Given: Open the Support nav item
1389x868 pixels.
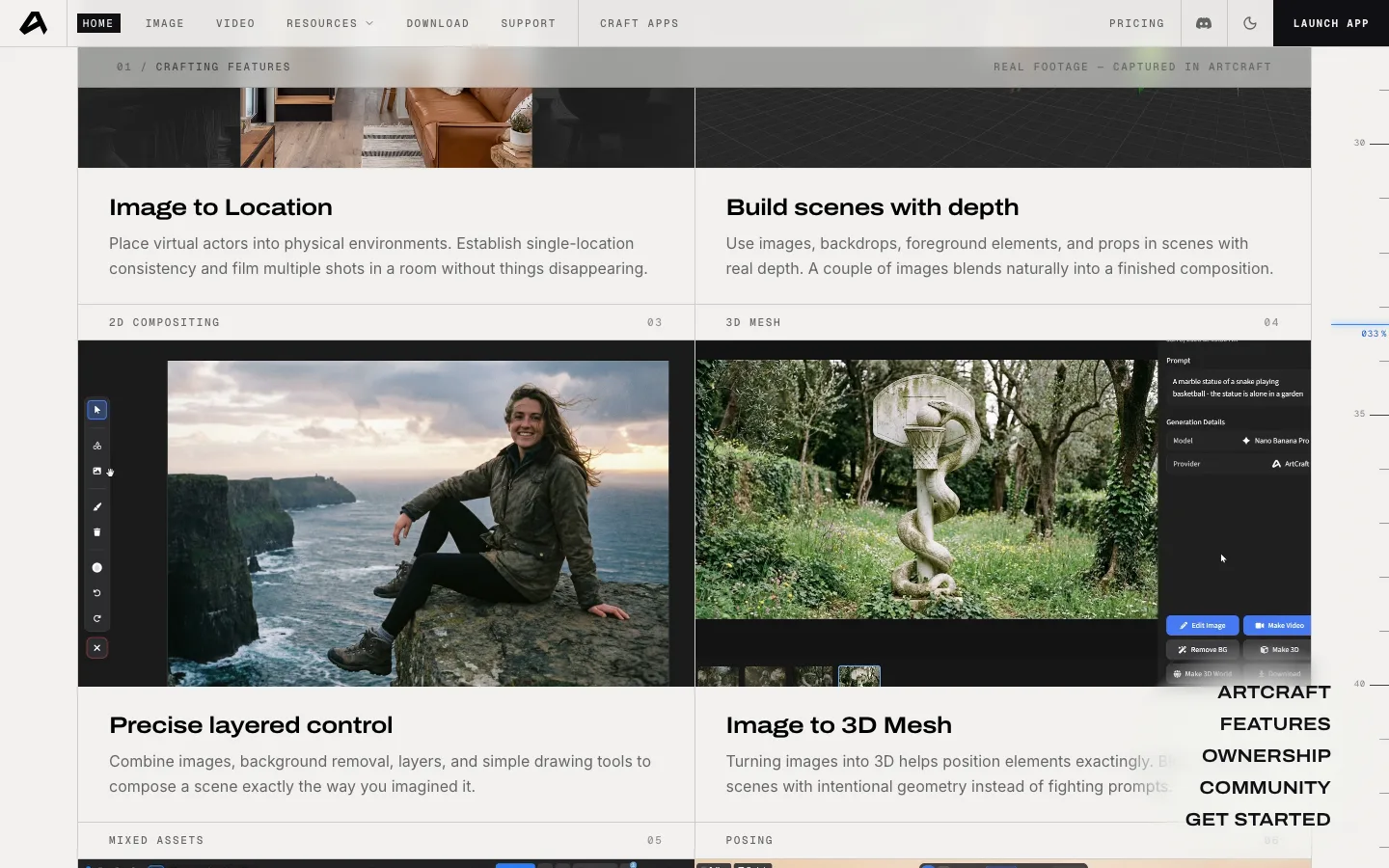Looking at the screenshot, I should coord(529,23).
